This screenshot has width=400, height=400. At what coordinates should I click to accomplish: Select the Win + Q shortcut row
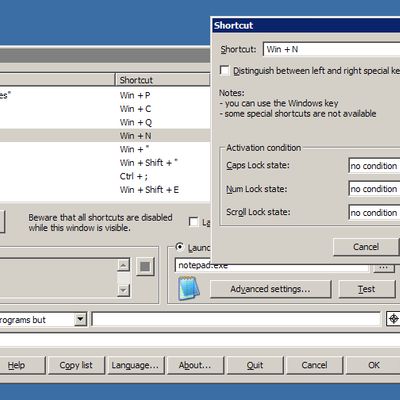[105, 122]
